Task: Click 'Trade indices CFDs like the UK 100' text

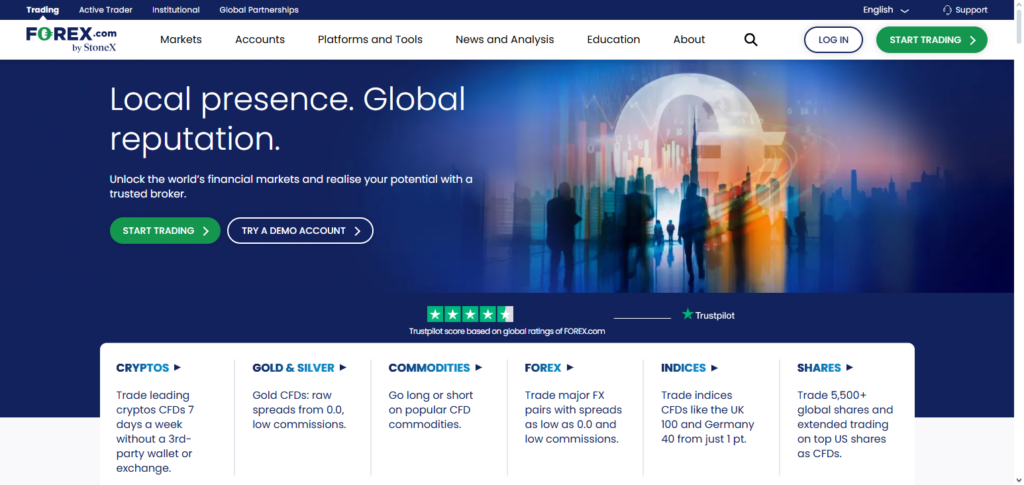Action: (707, 417)
